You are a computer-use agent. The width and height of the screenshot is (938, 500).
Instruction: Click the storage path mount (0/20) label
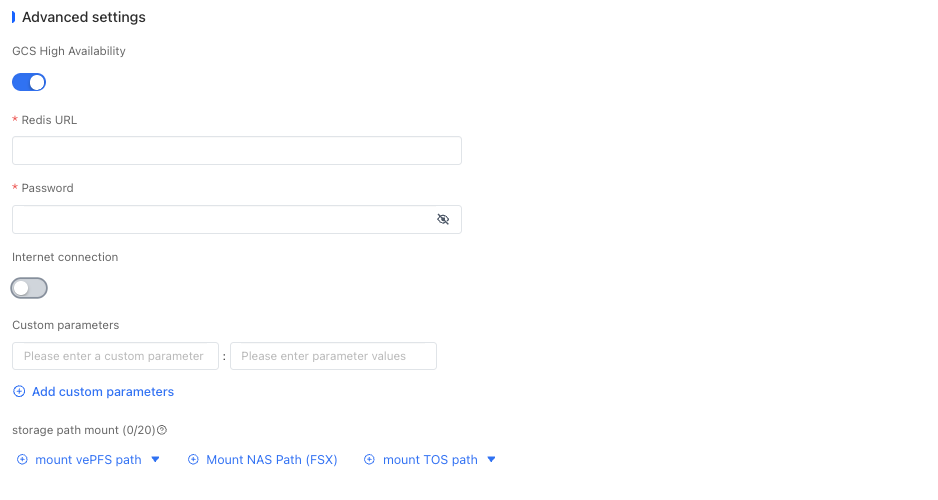point(83,430)
